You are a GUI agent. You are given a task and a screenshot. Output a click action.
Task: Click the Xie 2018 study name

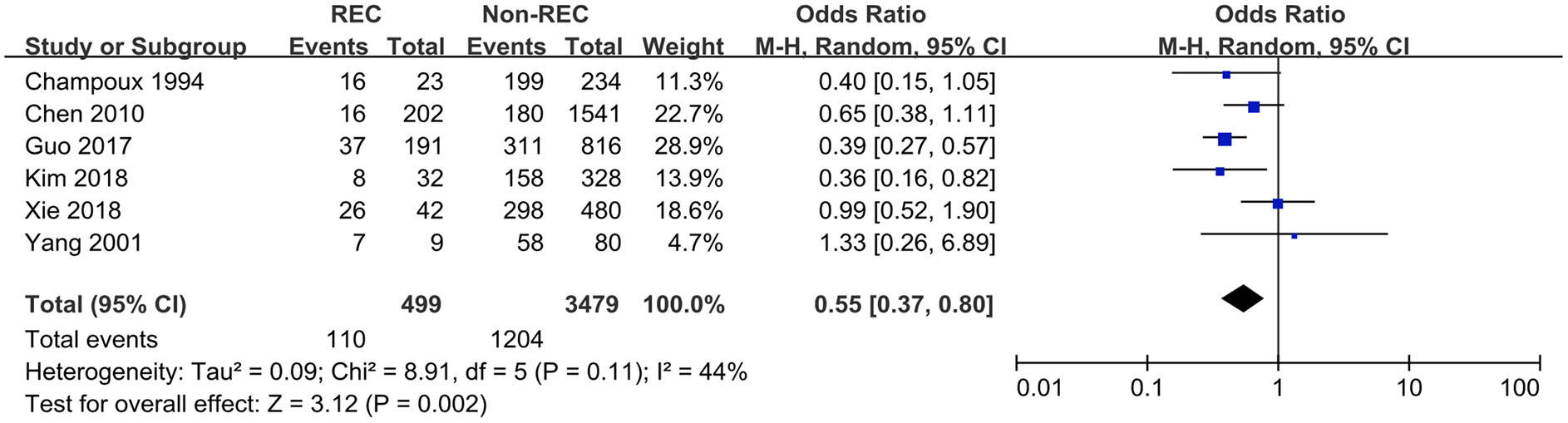pyautogui.click(x=72, y=211)
